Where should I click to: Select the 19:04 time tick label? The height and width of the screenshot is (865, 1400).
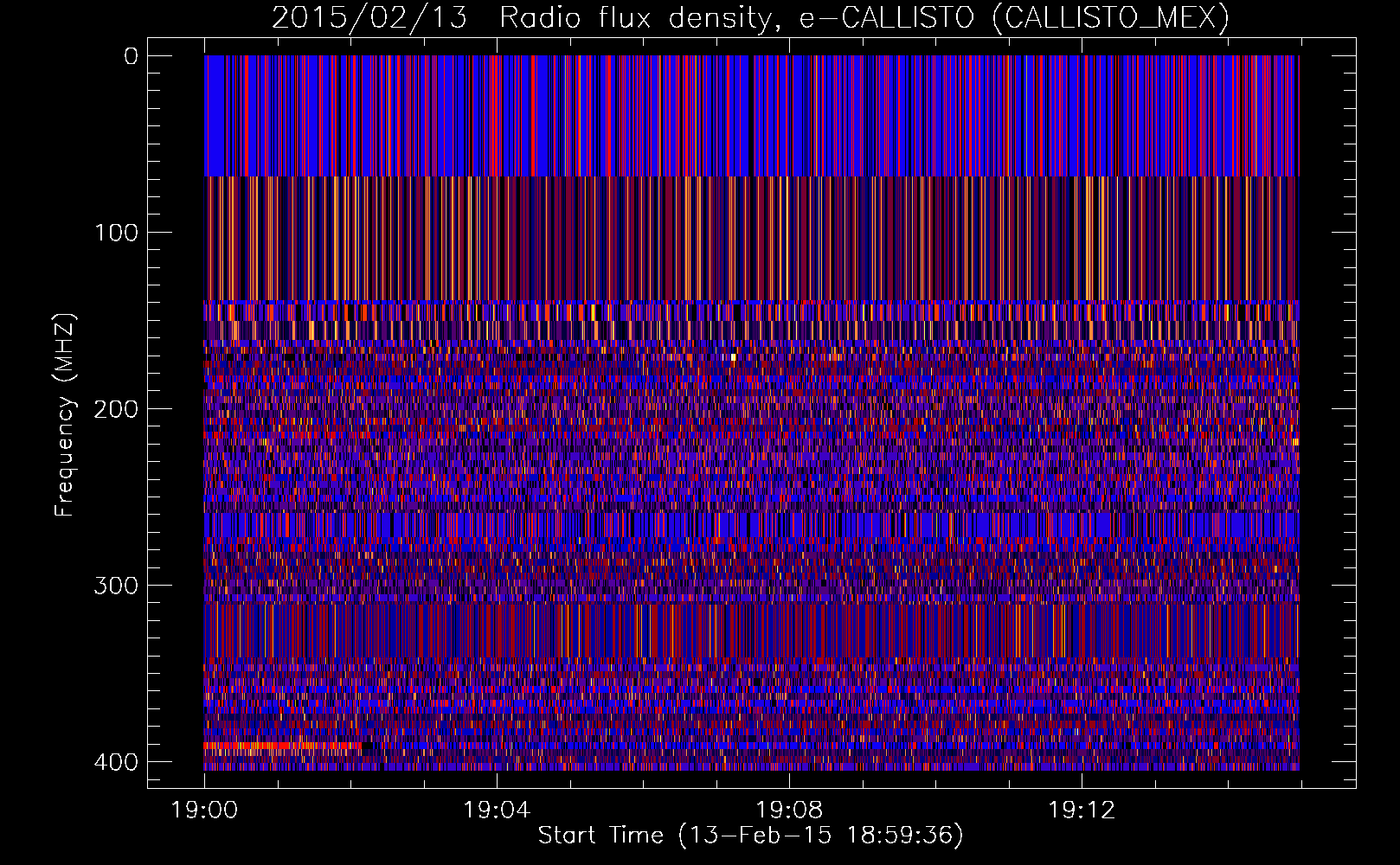497,811
